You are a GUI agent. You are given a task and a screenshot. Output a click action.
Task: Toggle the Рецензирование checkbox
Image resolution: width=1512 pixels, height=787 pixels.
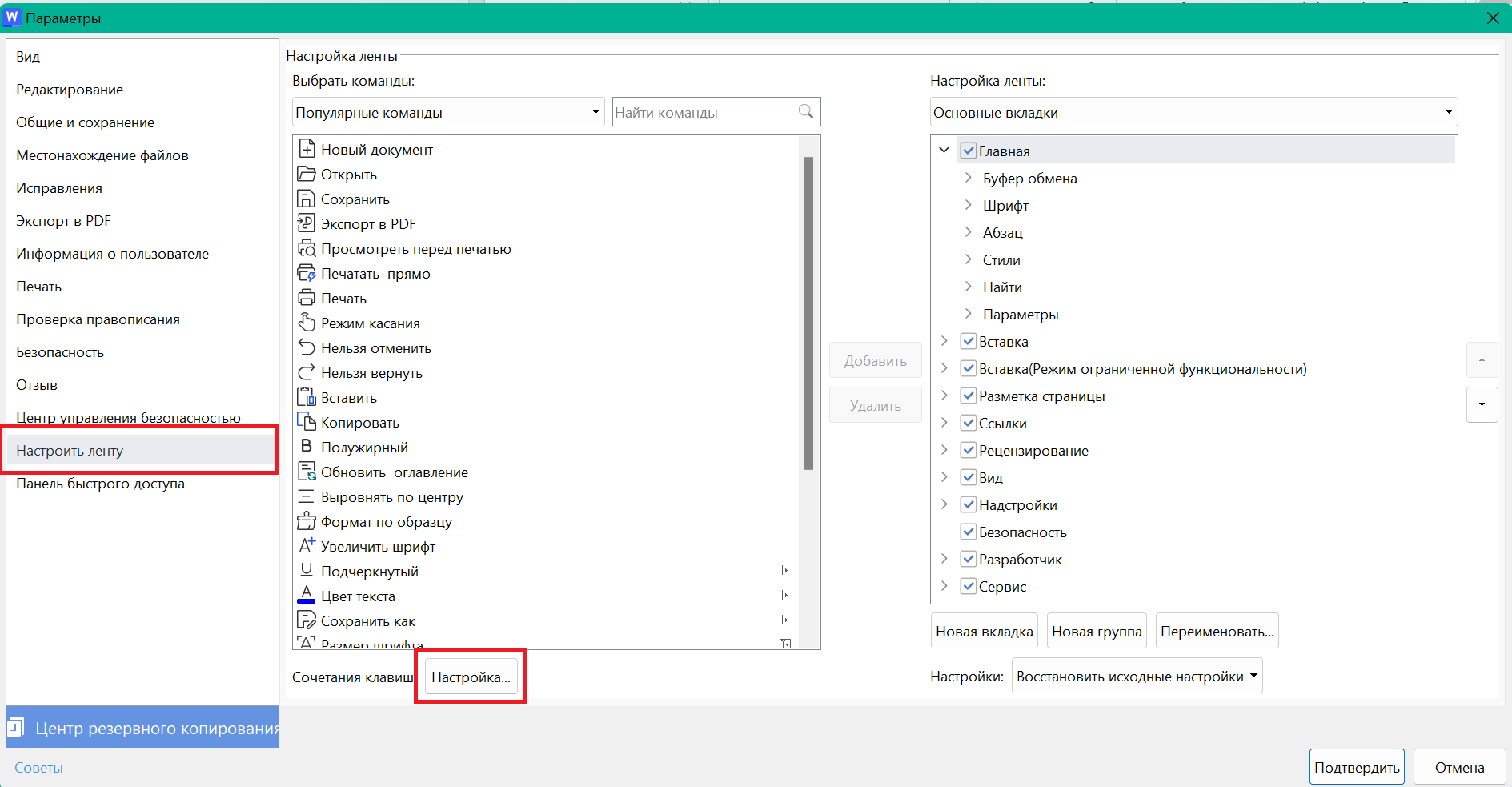(969, 450)
